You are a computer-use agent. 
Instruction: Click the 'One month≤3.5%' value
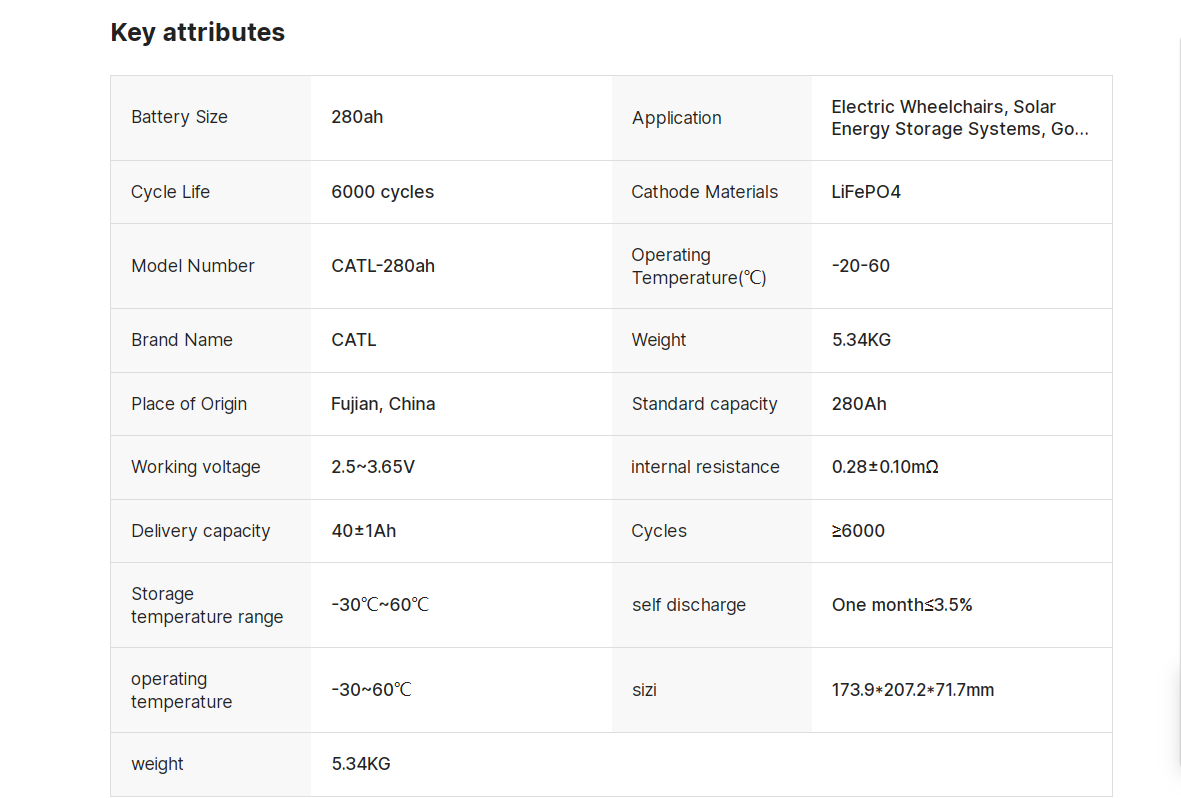[x=902, y=605]
